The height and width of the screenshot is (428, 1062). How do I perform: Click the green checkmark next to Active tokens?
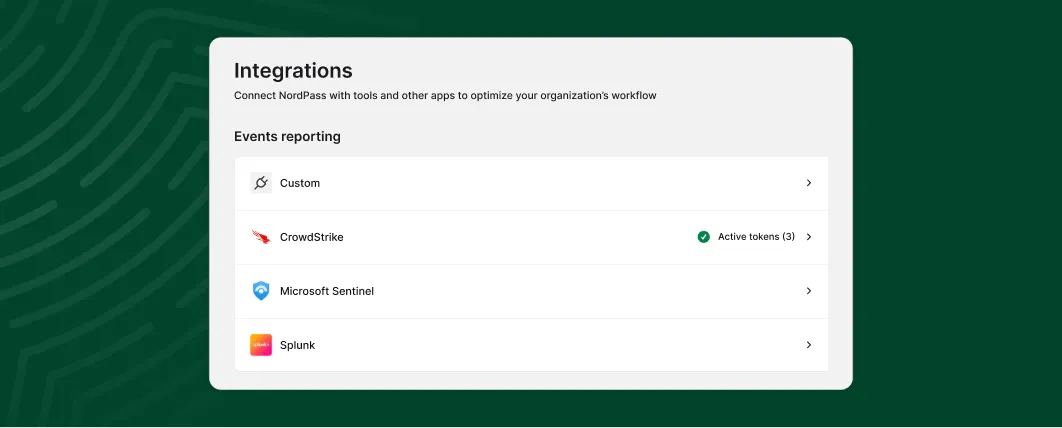tap(704, 237)
